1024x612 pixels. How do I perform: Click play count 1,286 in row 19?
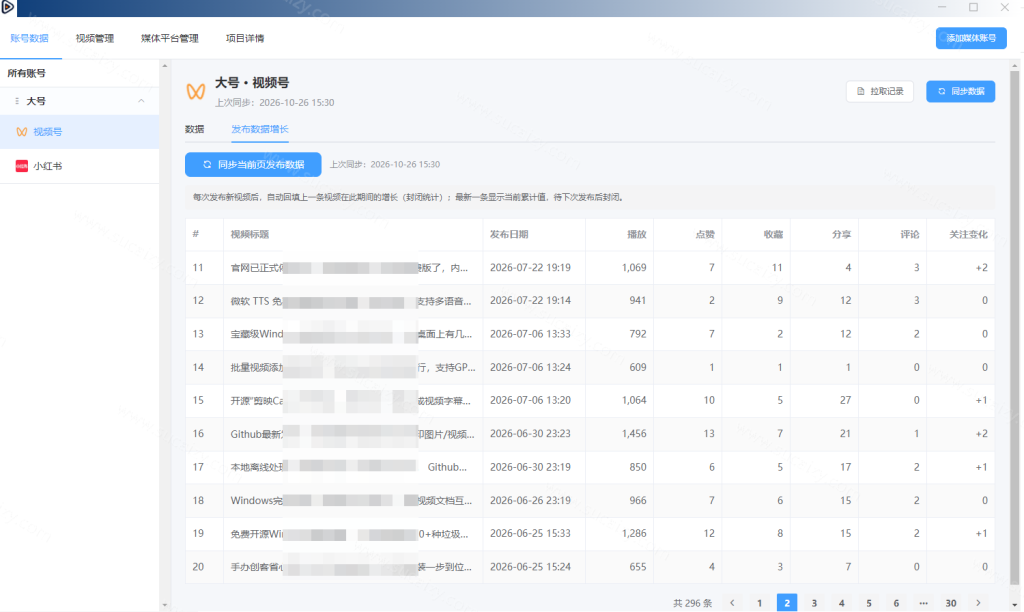click(x=634, y=534)
